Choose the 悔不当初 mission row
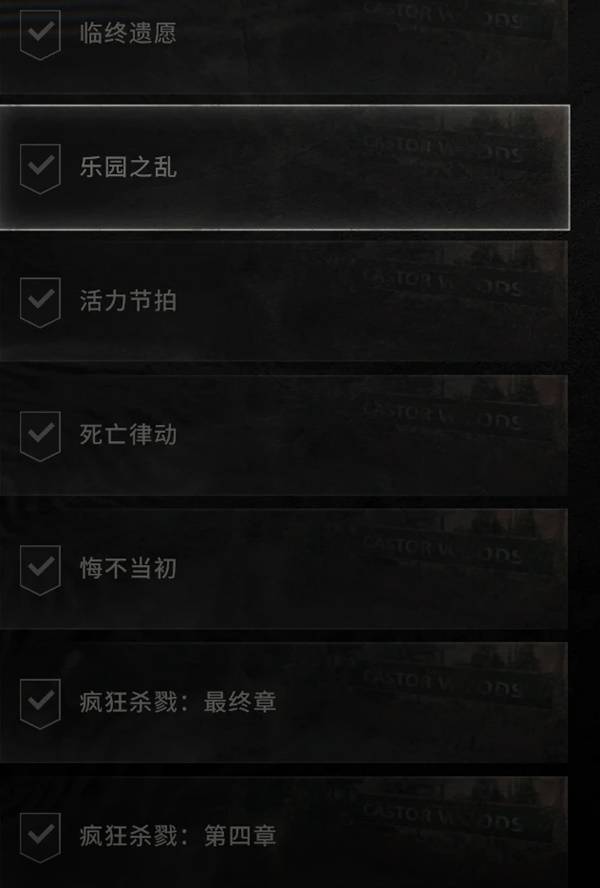This screenshot has width=600, height=888. [284, 569]
